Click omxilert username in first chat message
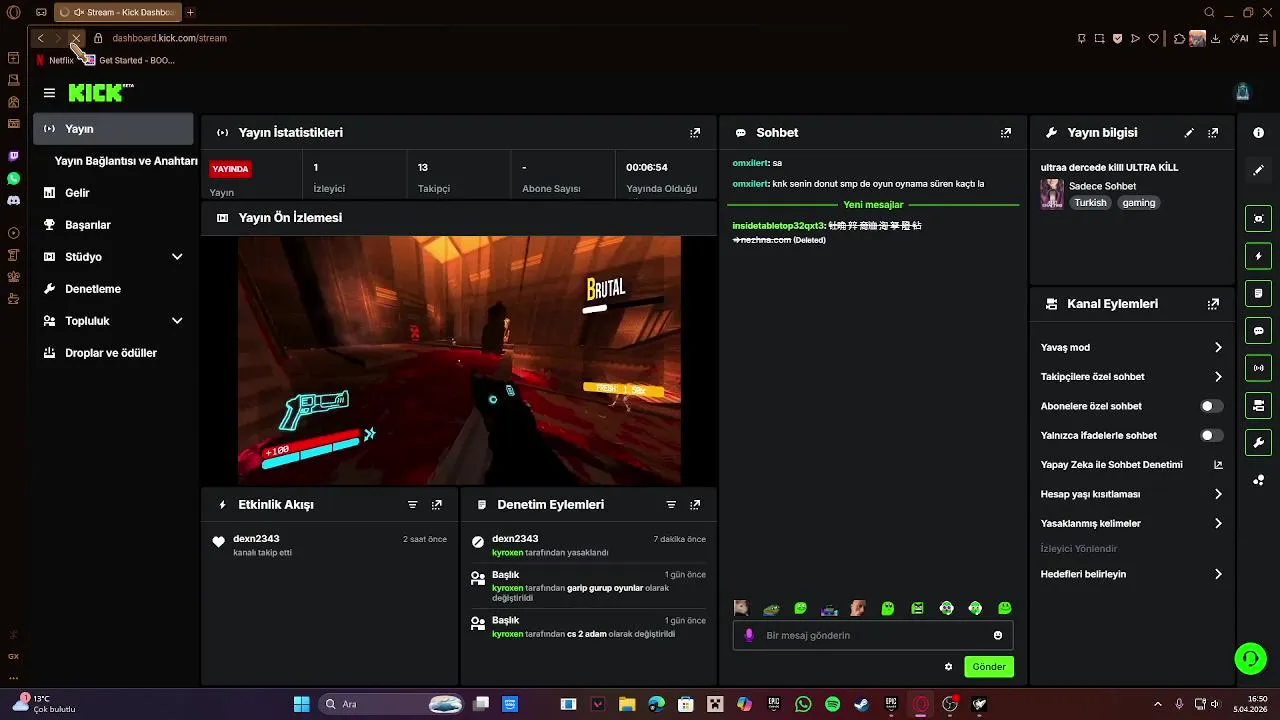Screen dimensions: 1280x720 coord(749,163)
